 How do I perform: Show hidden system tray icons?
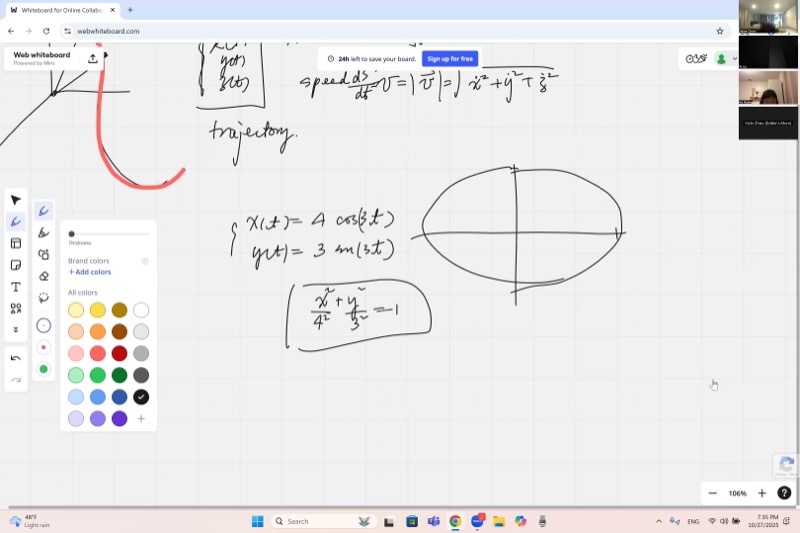coord(658,521)
